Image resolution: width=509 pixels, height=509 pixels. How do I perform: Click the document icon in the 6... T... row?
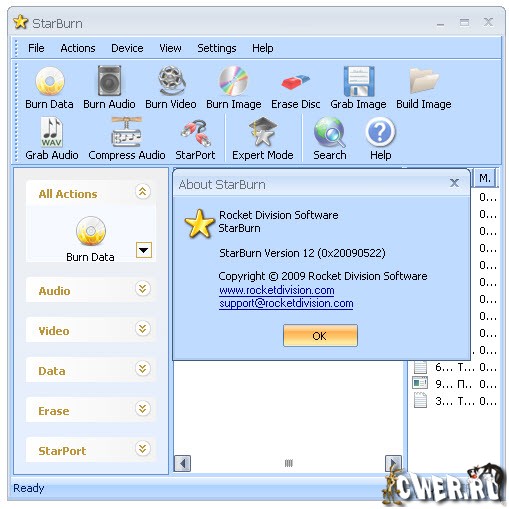(x=420, y=367)
